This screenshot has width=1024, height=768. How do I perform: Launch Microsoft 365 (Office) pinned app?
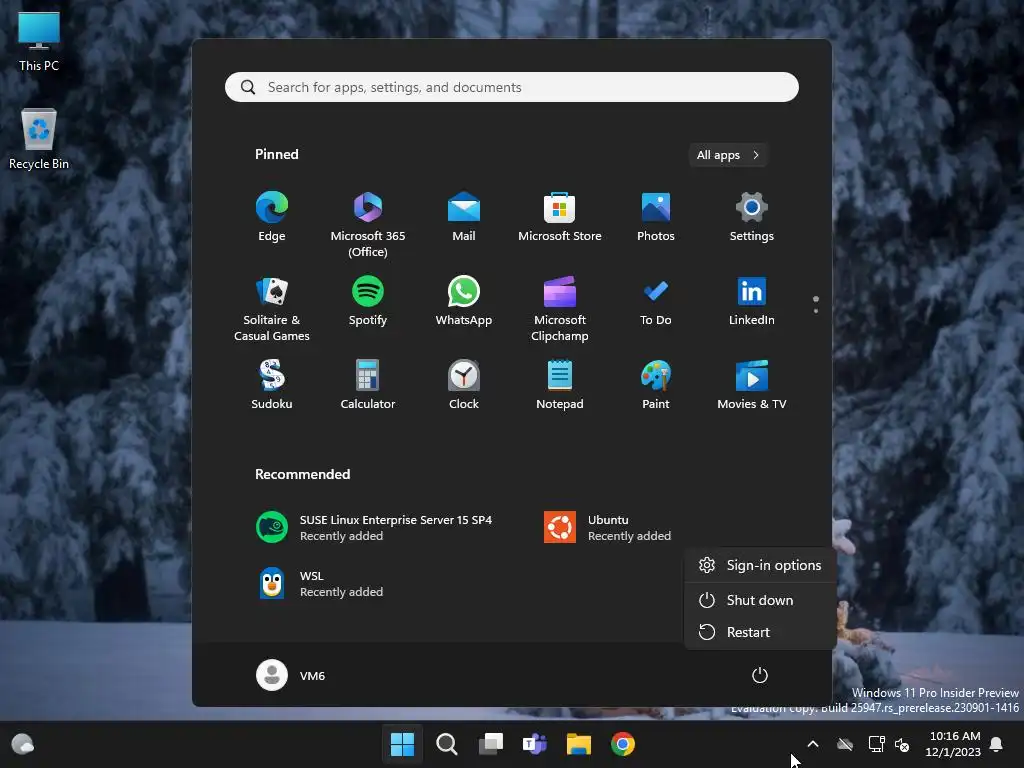[368, 225]
